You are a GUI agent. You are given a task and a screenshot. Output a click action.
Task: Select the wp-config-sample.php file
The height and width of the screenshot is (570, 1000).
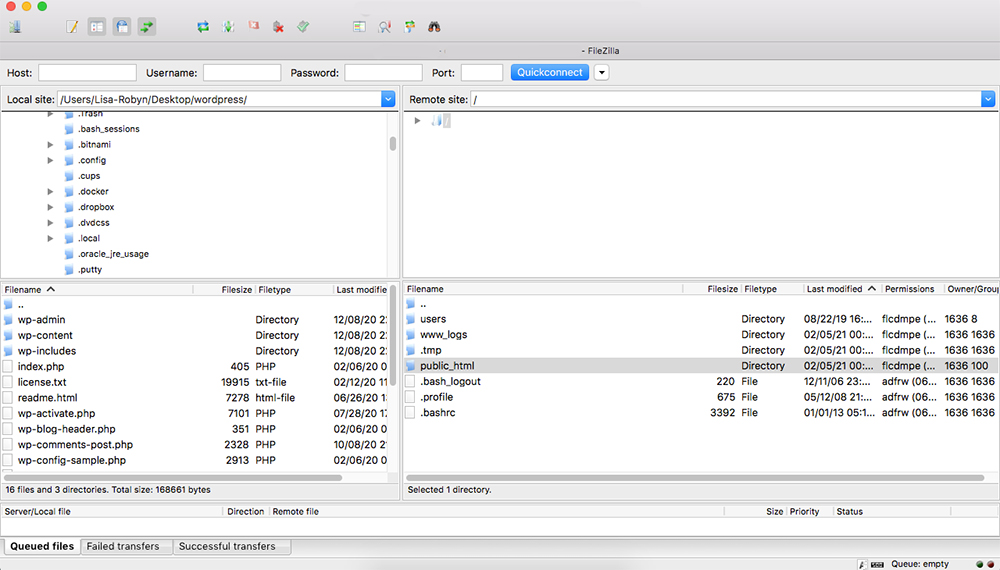point(195,460)
